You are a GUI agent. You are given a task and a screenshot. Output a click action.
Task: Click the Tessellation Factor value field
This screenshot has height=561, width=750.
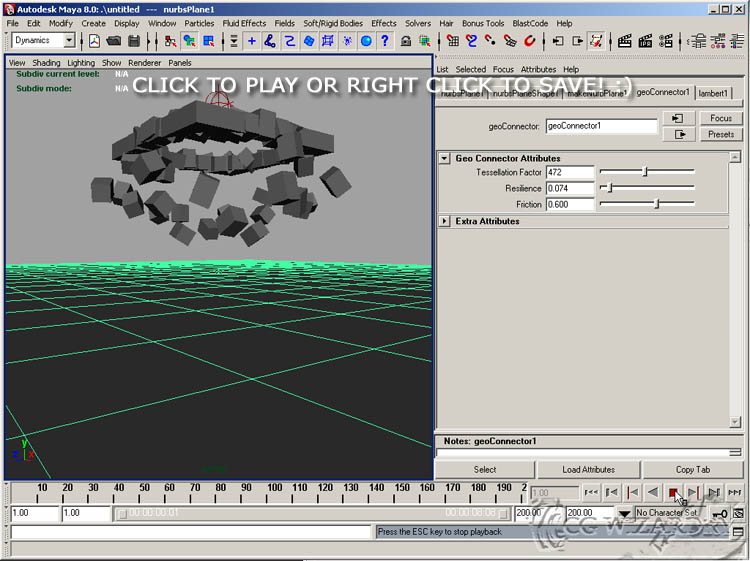point(569,172)
